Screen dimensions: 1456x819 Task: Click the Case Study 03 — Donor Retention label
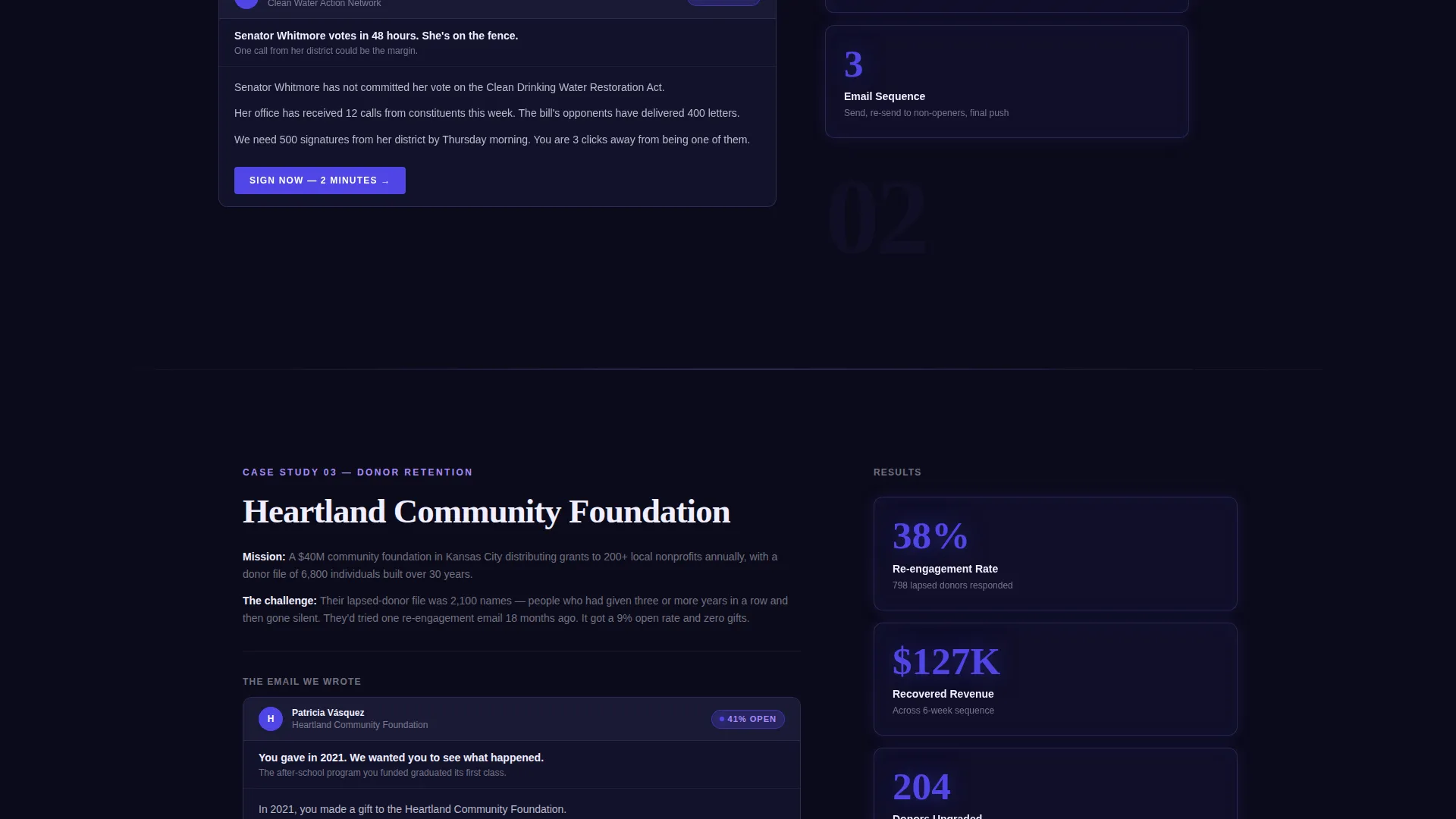point(358,472)
